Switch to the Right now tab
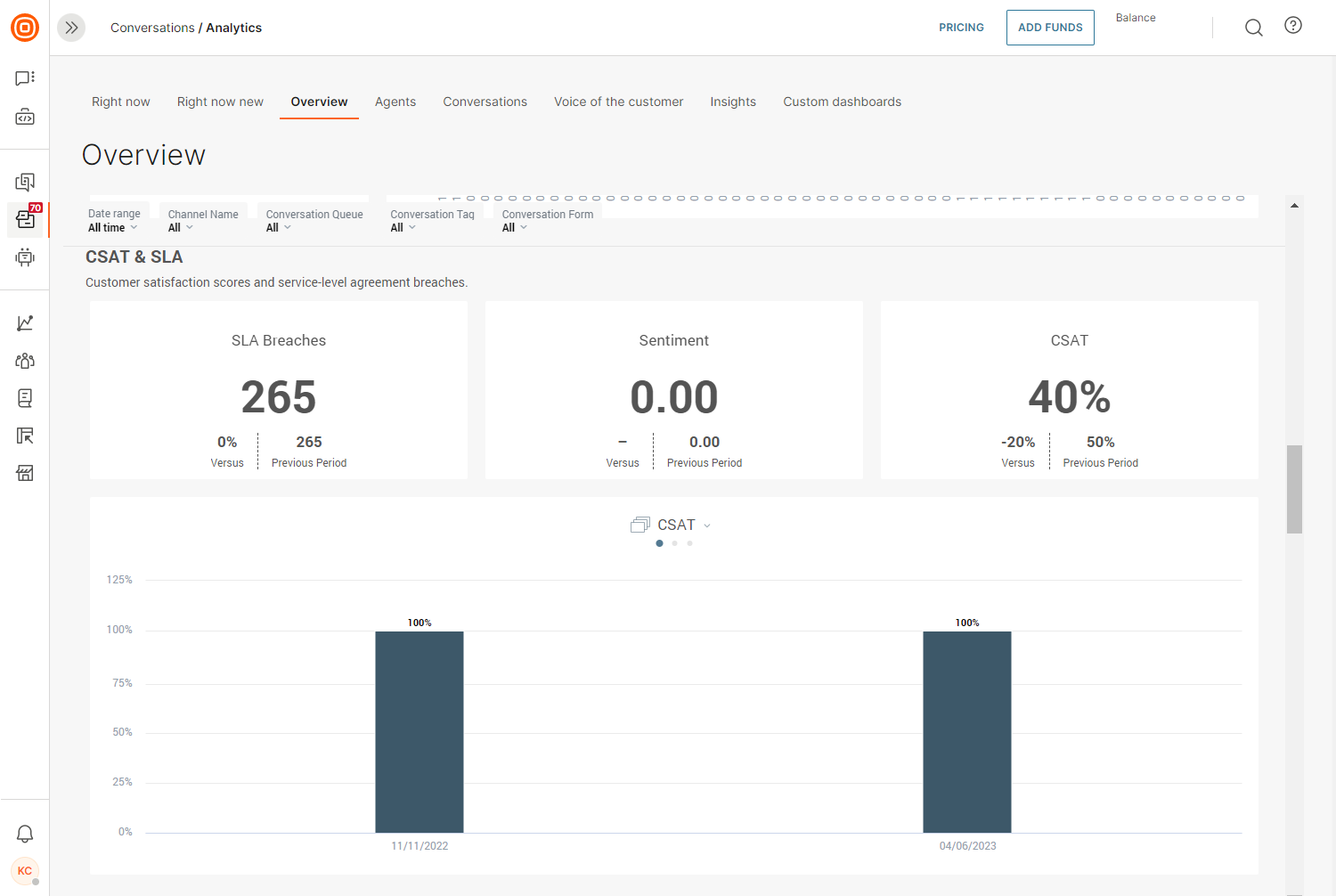 coord(121,102)
